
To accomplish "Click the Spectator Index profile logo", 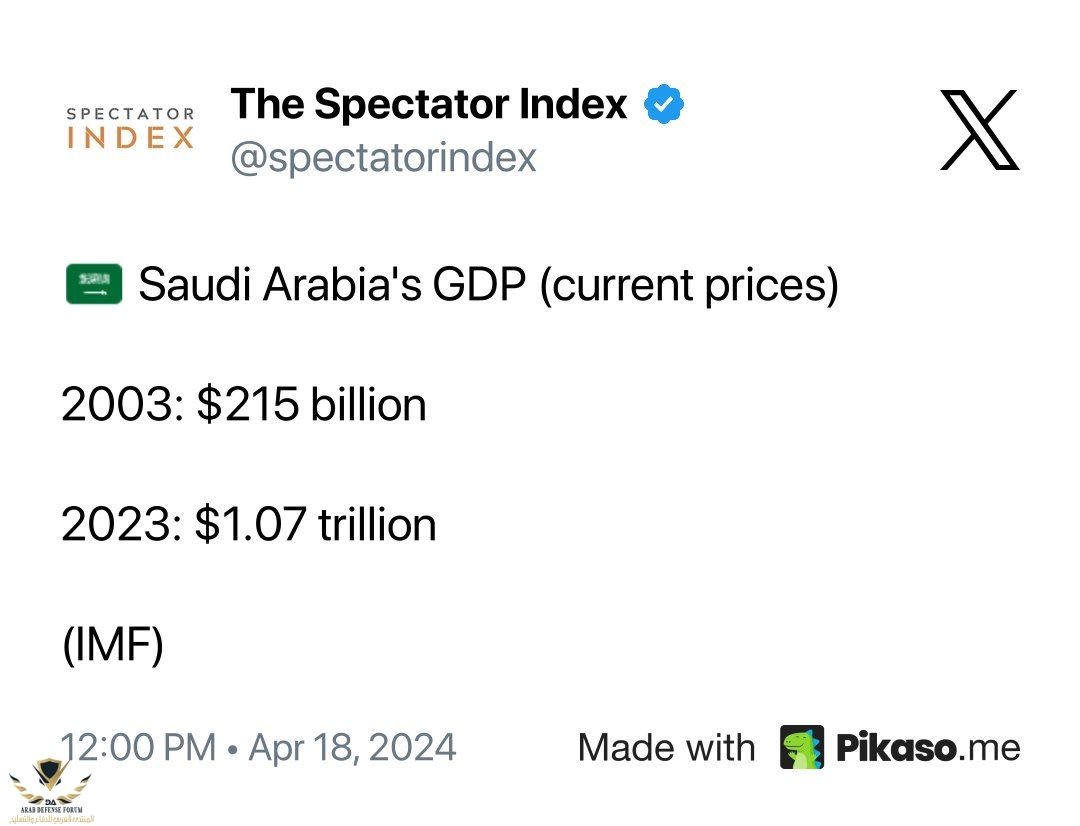I will click(x=130, y=128).
